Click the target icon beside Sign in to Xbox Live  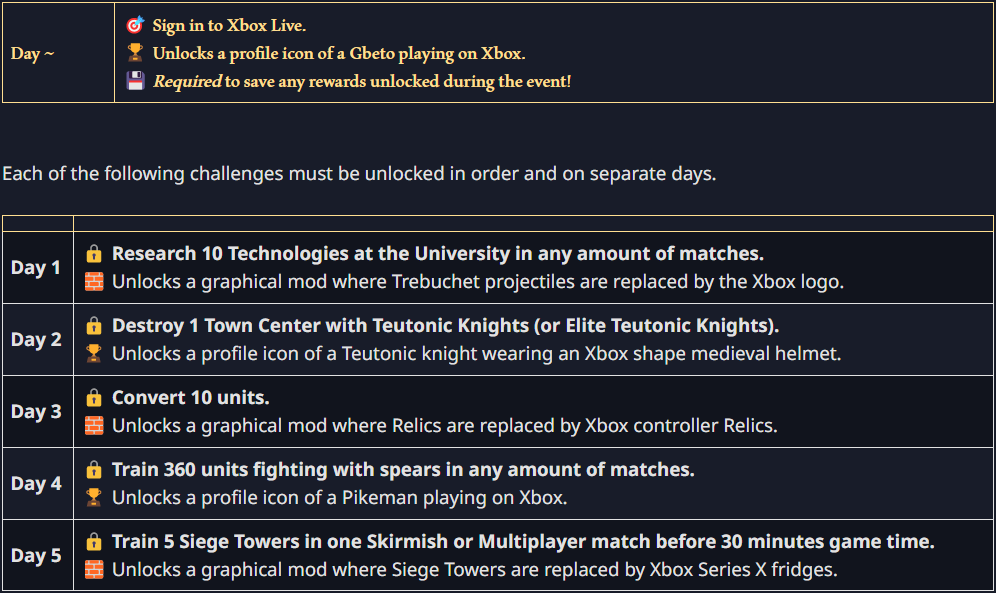[135, 25]
